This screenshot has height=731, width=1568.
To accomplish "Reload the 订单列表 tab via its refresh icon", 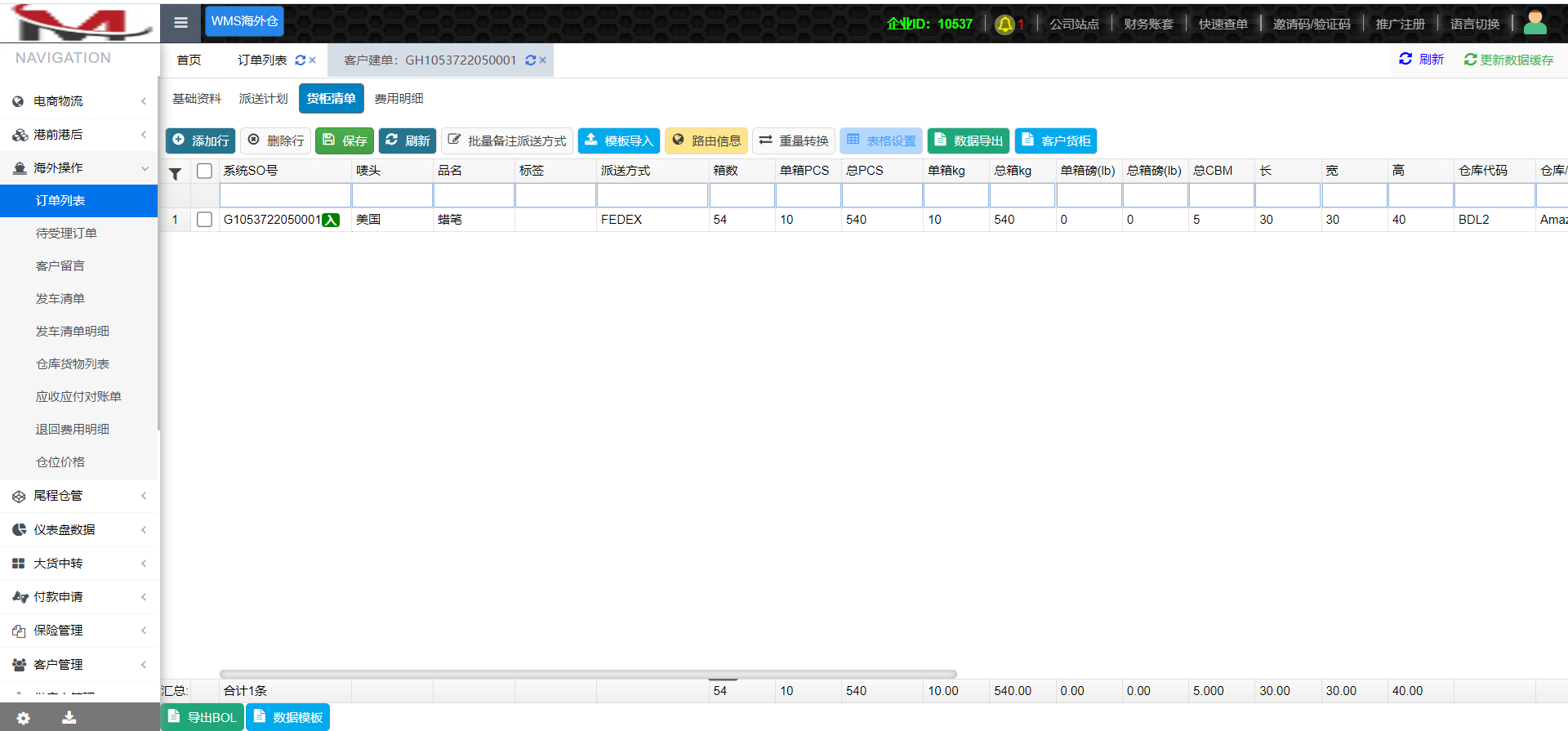I will tap(301, 60).
